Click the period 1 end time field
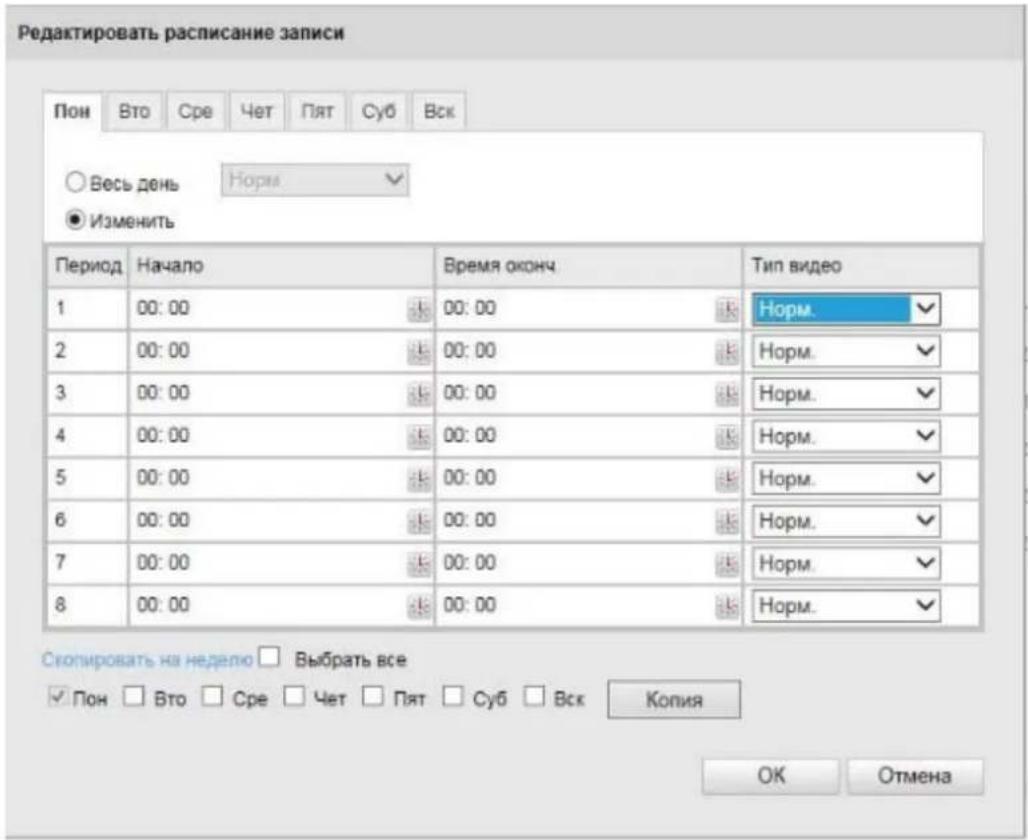1028x840 pixels. pos(589,310)
